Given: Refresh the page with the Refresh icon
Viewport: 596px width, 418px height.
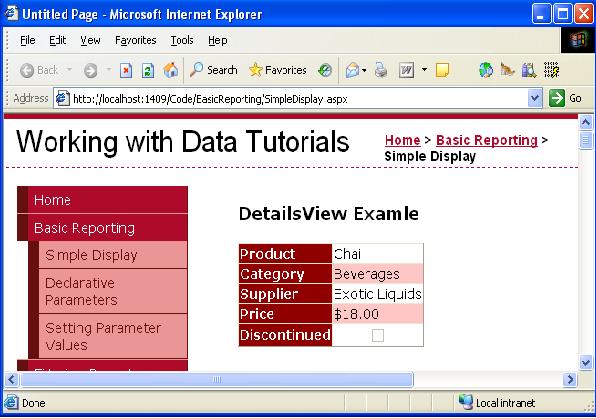Looking at the screenshot, I should [148, 70].
